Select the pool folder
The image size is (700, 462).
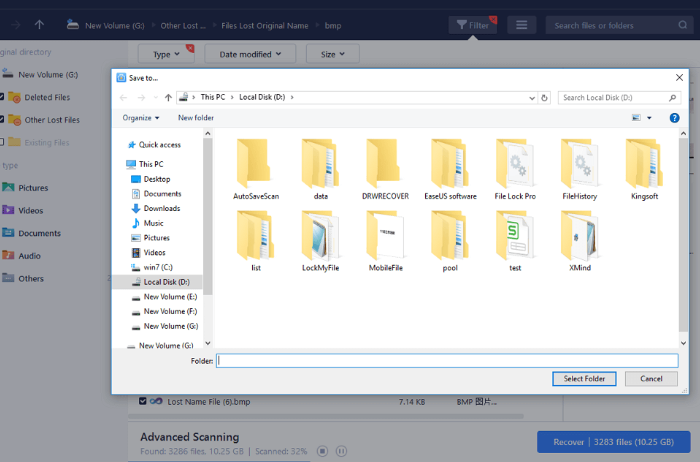tap(450, 241)
